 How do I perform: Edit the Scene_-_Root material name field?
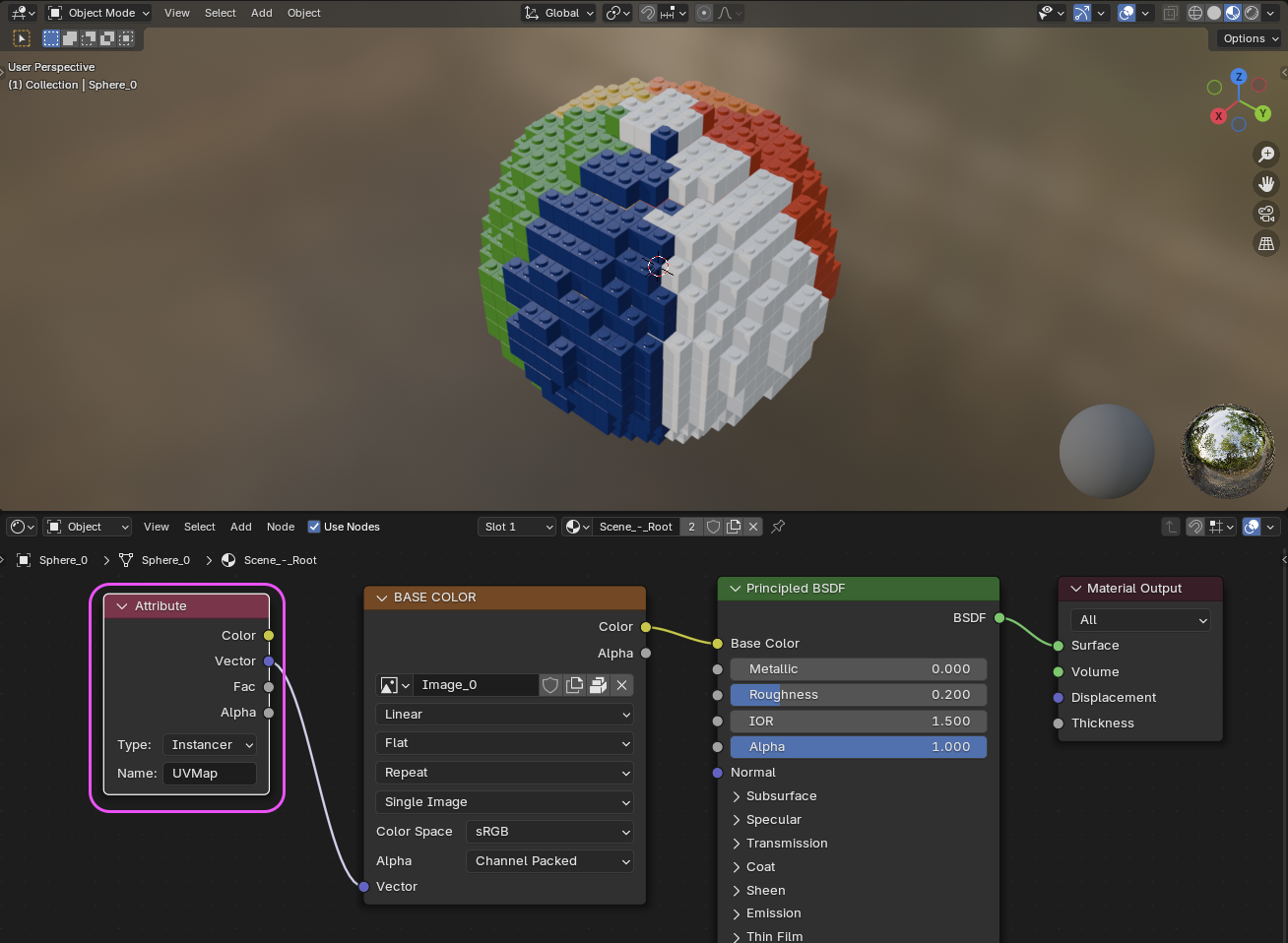636,527
